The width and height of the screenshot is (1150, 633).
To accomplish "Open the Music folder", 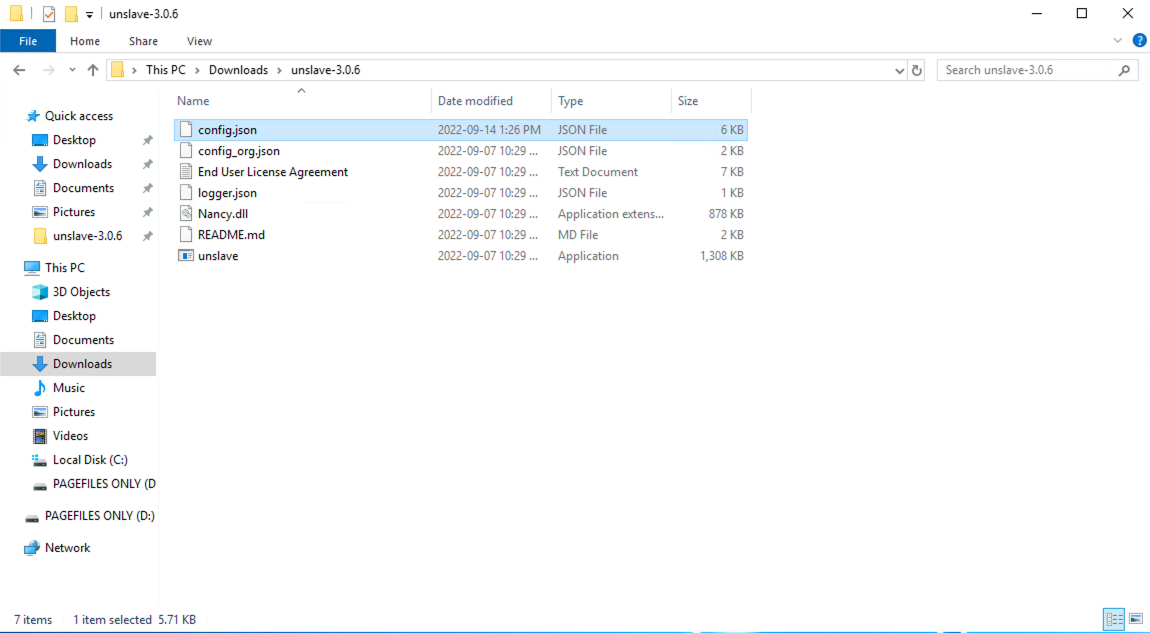I will [68, 388].
